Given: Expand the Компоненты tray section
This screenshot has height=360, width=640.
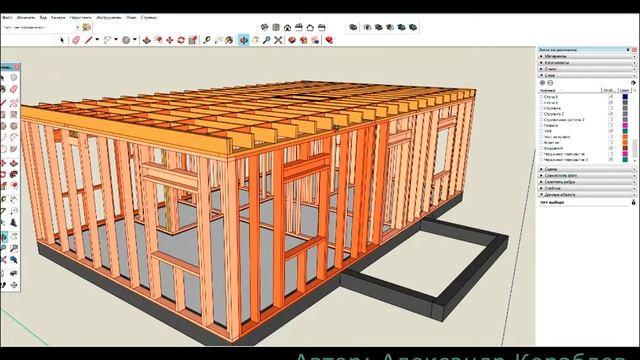Looking at the screenshot, I should click(x=586, y=63).
